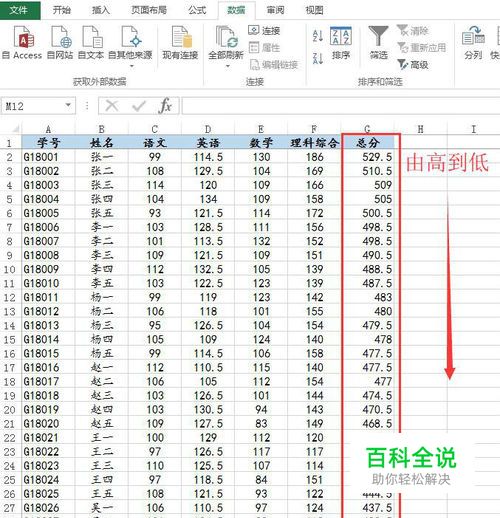Click the fx insert function icon

pos(165,106)
